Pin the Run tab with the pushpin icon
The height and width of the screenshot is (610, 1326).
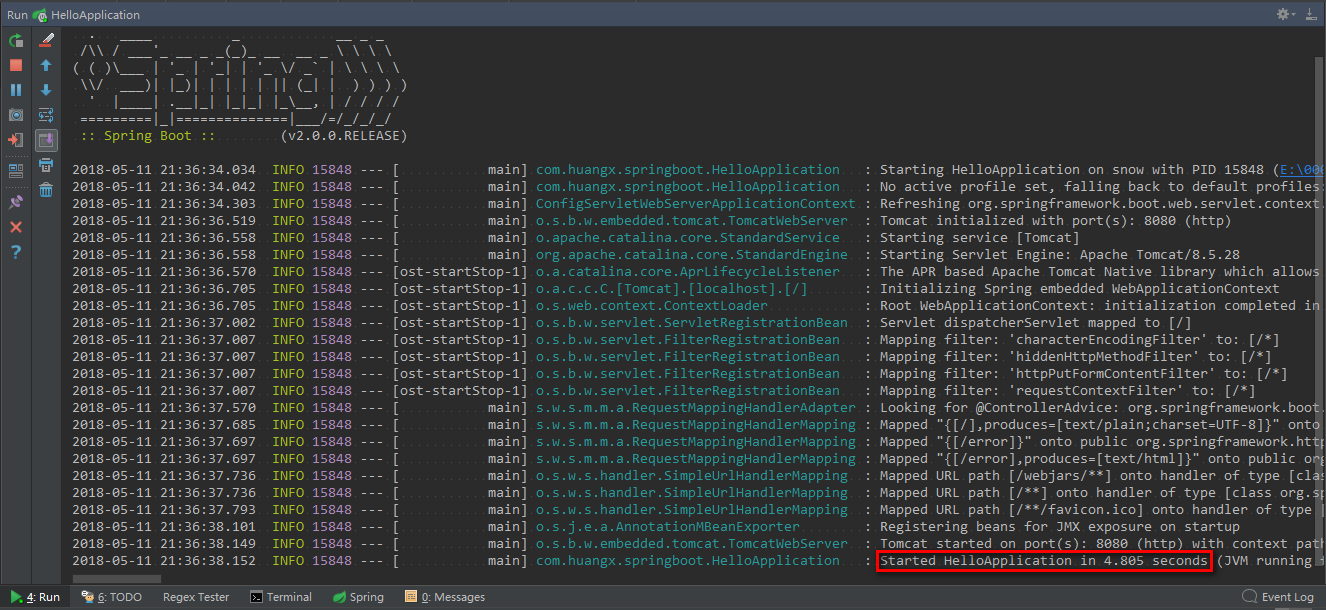tap(16, 202)
